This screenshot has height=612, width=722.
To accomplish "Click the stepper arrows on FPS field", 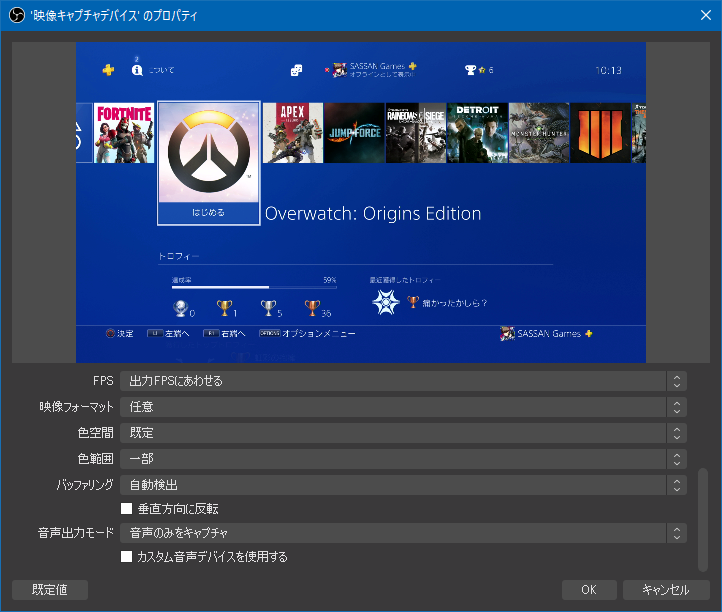I will 677,381.
